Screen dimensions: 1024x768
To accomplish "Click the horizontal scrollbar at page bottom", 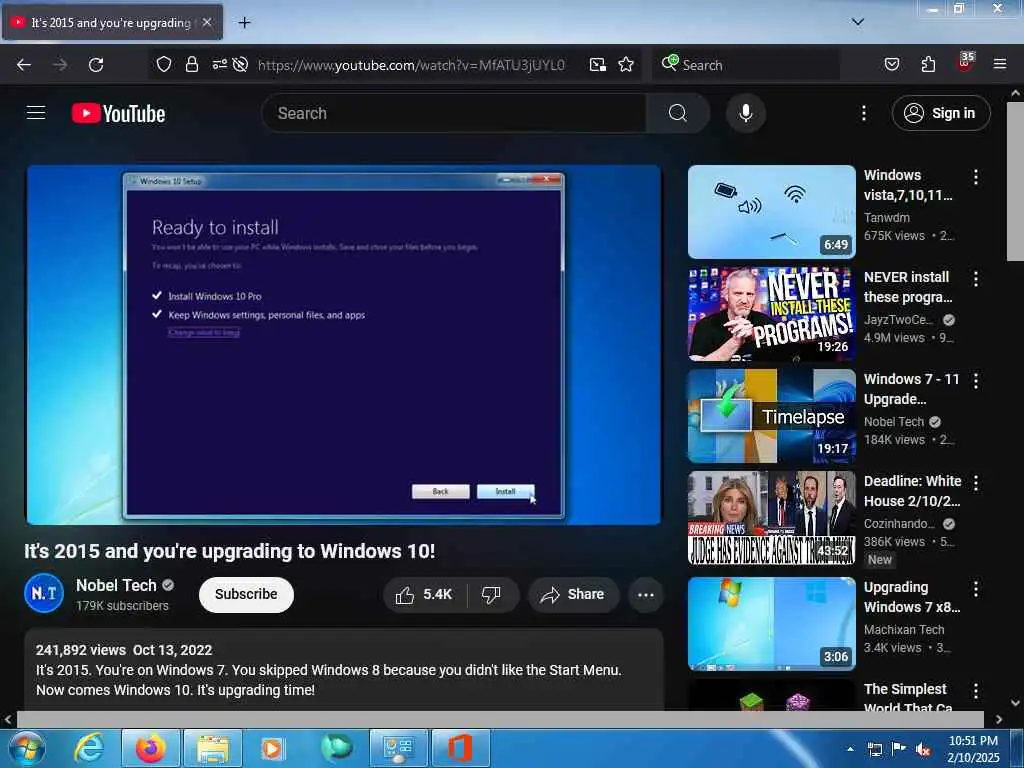I will (x=500, y=719).
